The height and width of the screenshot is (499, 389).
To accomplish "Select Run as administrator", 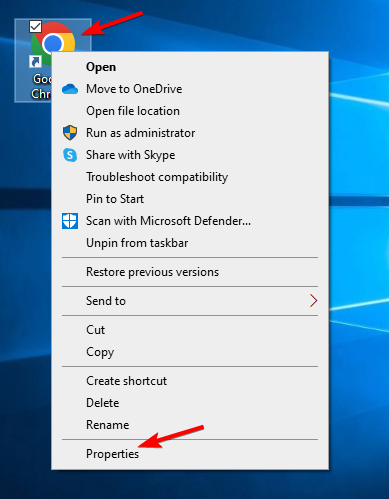I will click(x=190, y=133).
